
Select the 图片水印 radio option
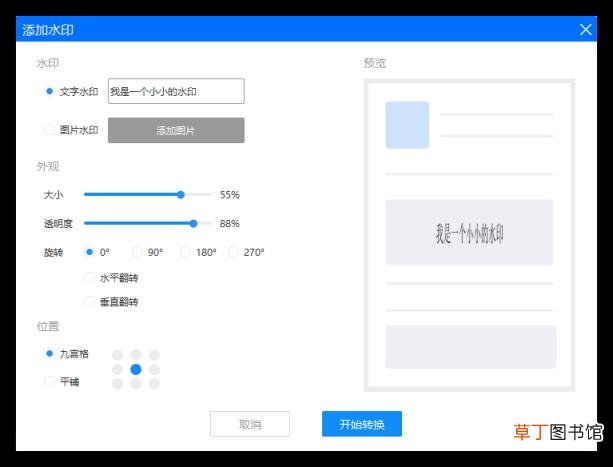[50, 129]
